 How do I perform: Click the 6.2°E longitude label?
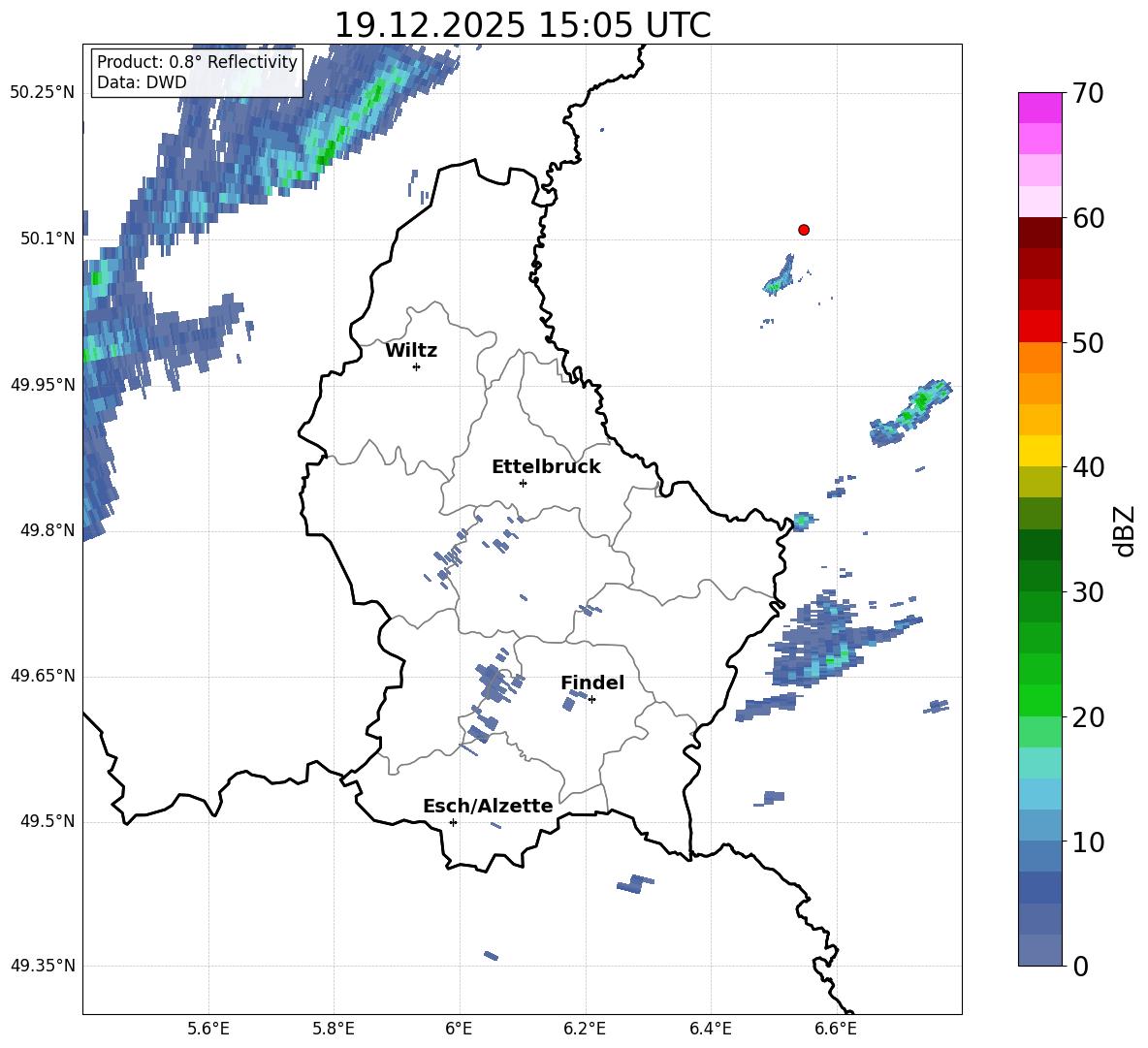click(x=585, y=1029)
